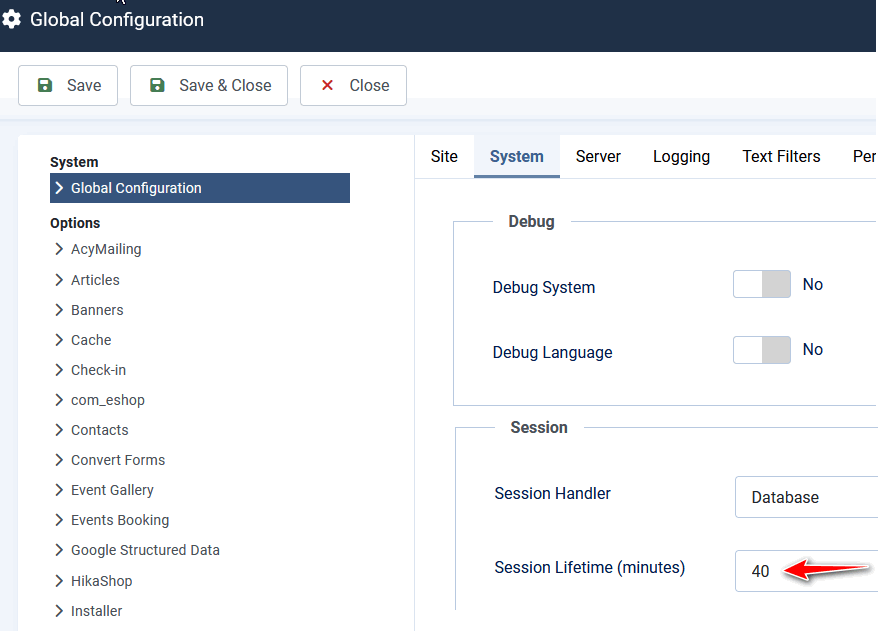Viewport: 878px width, 631px height.
Task: Click the Session Lifetime (minutes) label
Action: coord(590,567)
